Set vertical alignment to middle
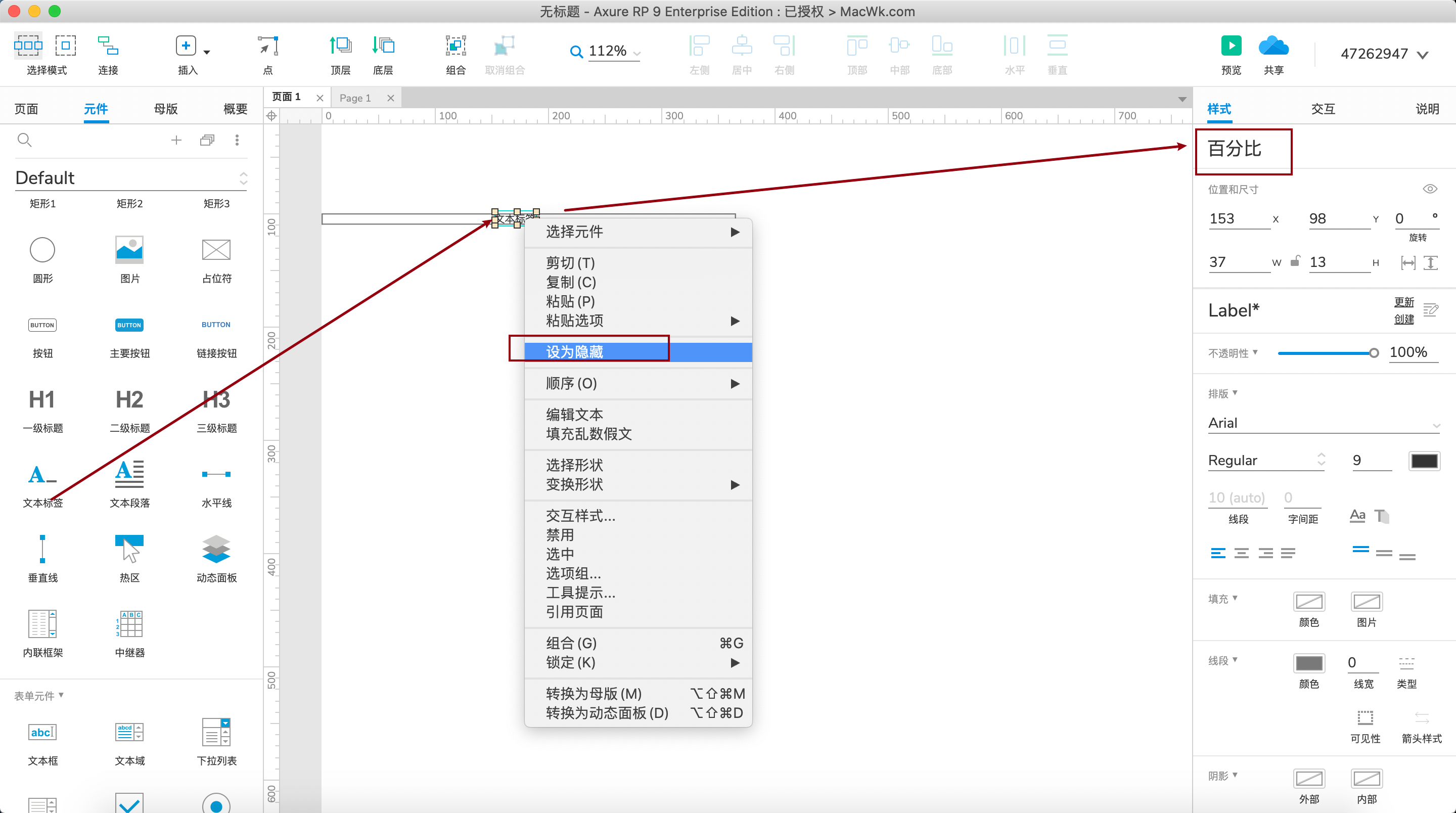1456x813 pixels. (x=1384, y=553)
